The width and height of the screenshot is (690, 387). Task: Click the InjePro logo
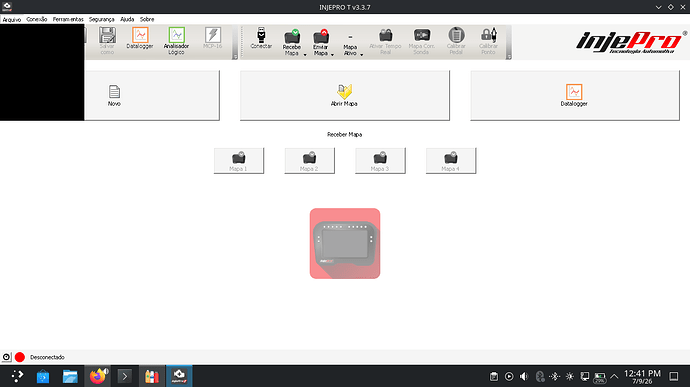click(x=631, y=42)
